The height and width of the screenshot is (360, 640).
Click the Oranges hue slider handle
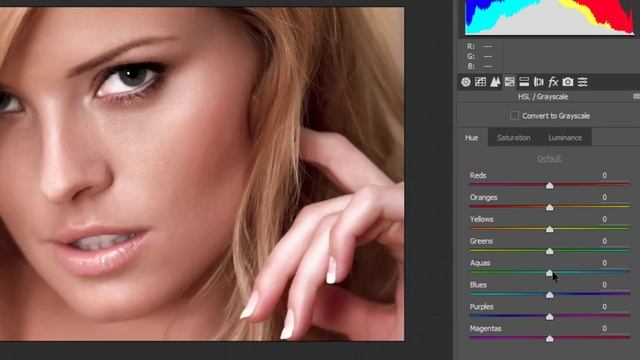coord(550,207)
